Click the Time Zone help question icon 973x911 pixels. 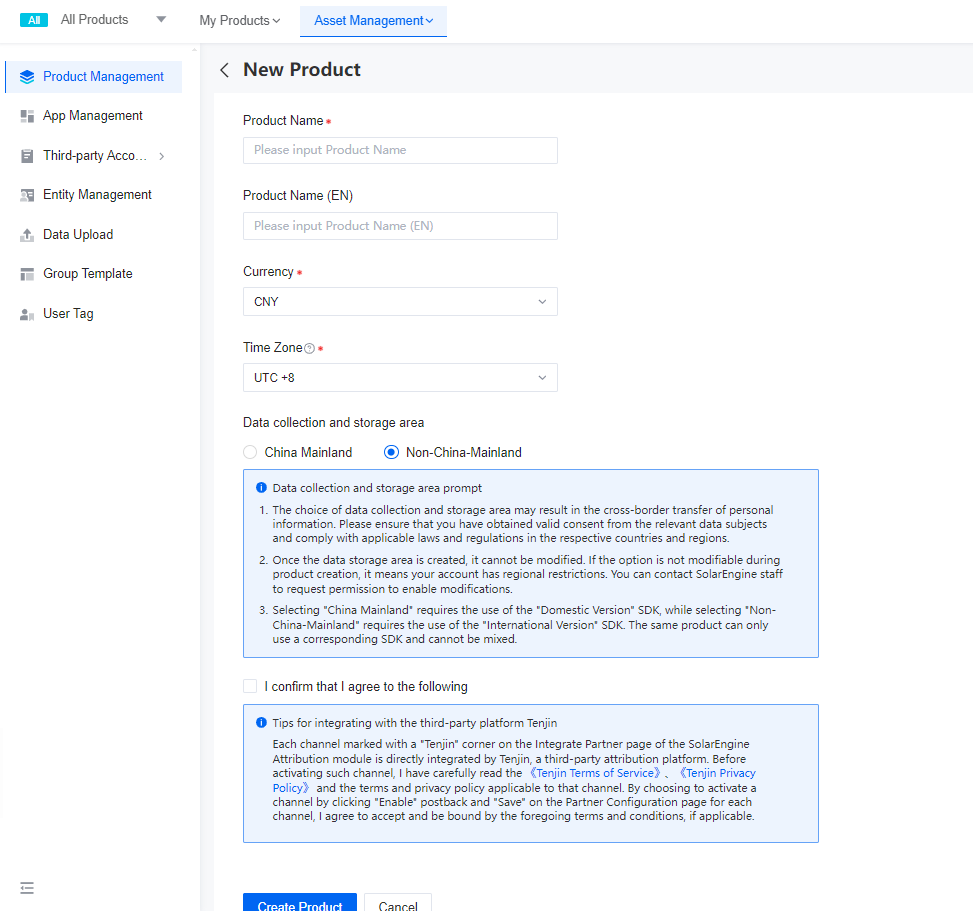309,349
